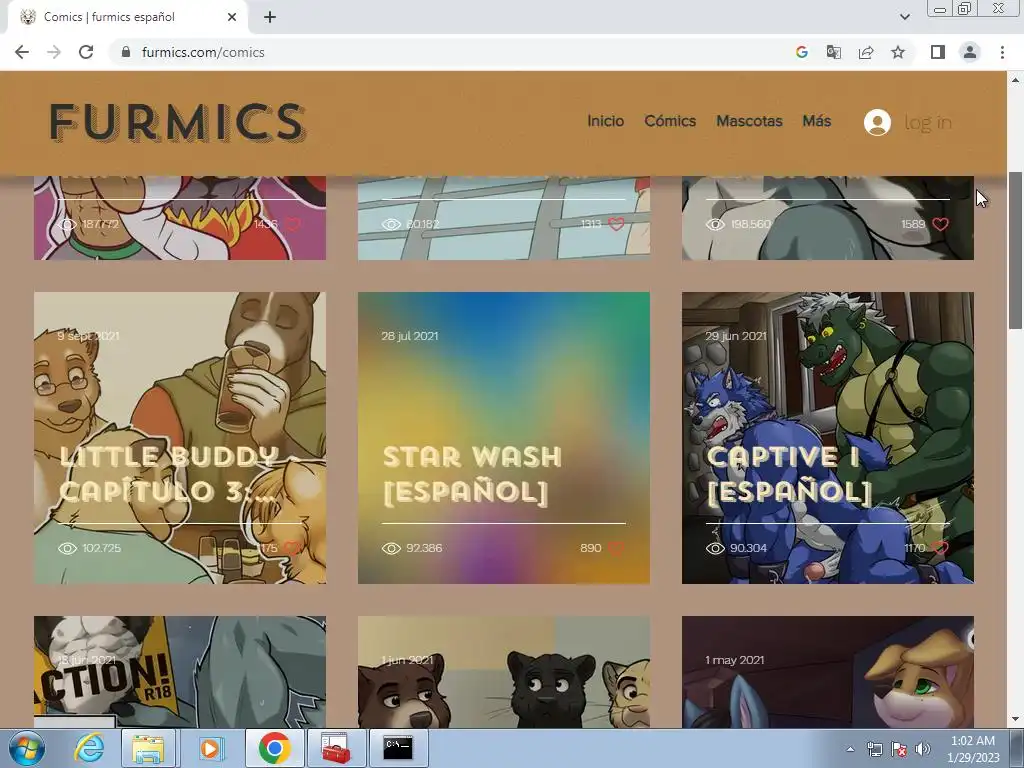Open the Inicio menu item
Image resolution: width=1024 pixels, height=768 pixels.
(605, 121)
